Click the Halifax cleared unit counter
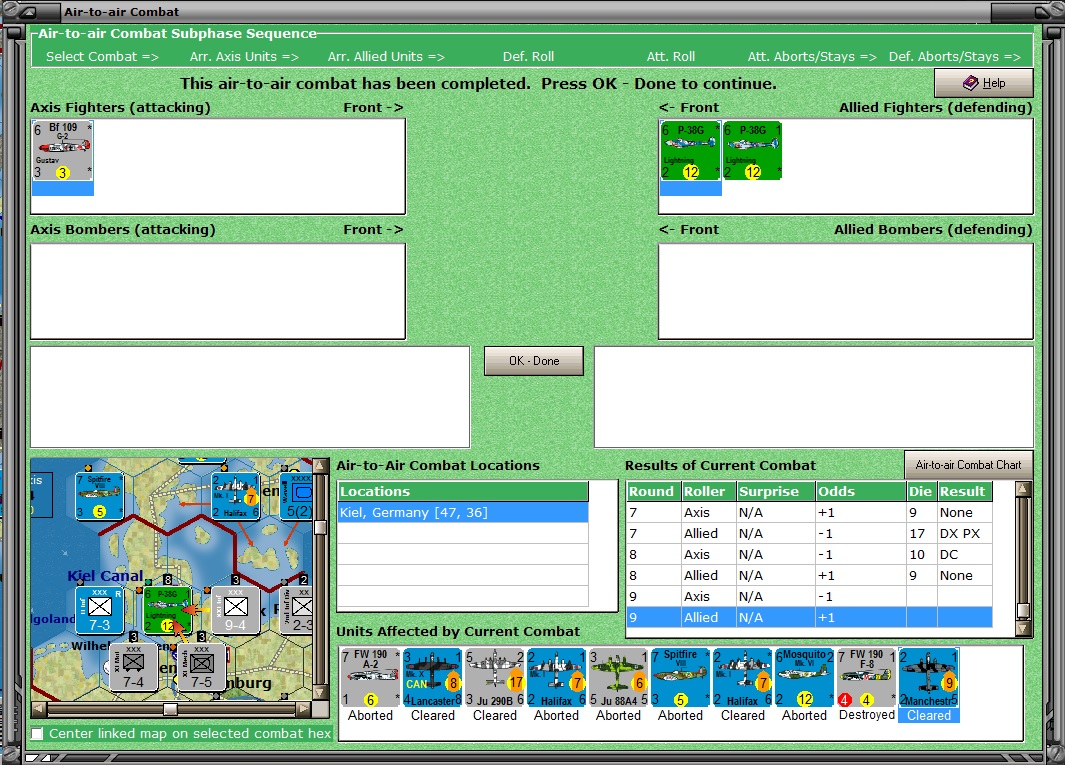1065x765 pixels. click(x=742, y=678)
